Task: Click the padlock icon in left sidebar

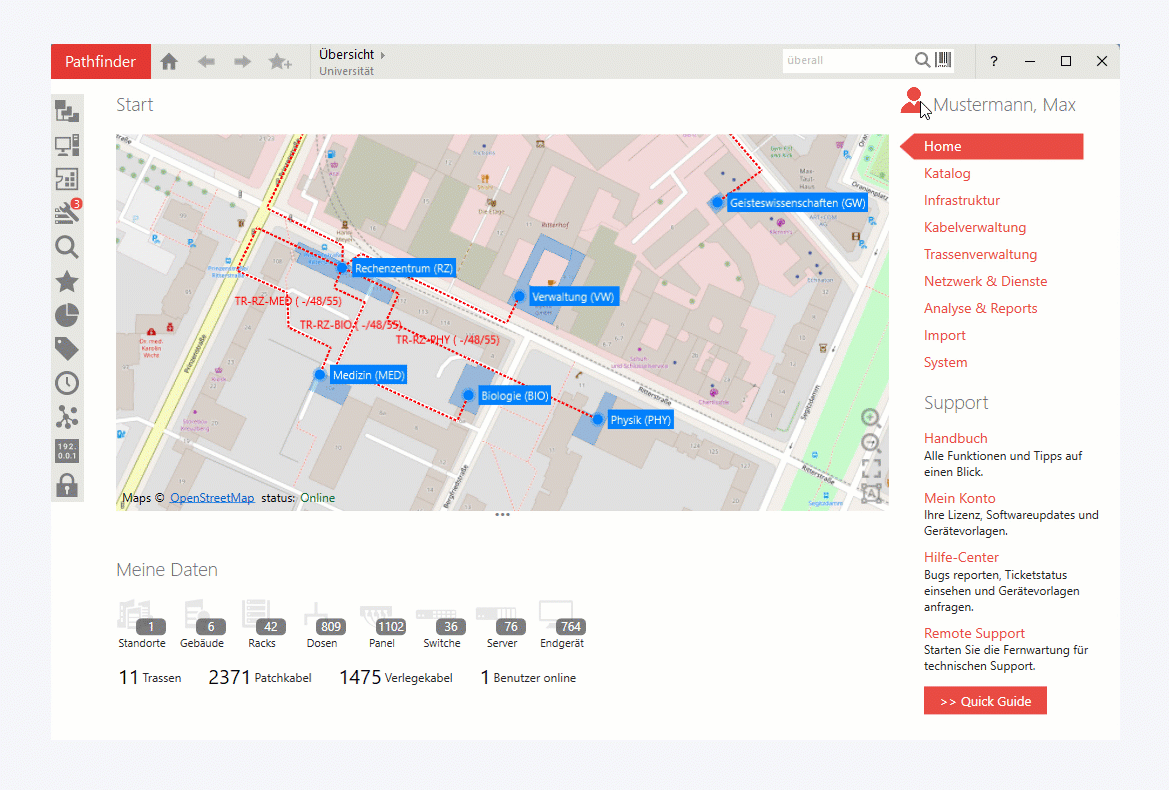Action: (x=67, y=486)
